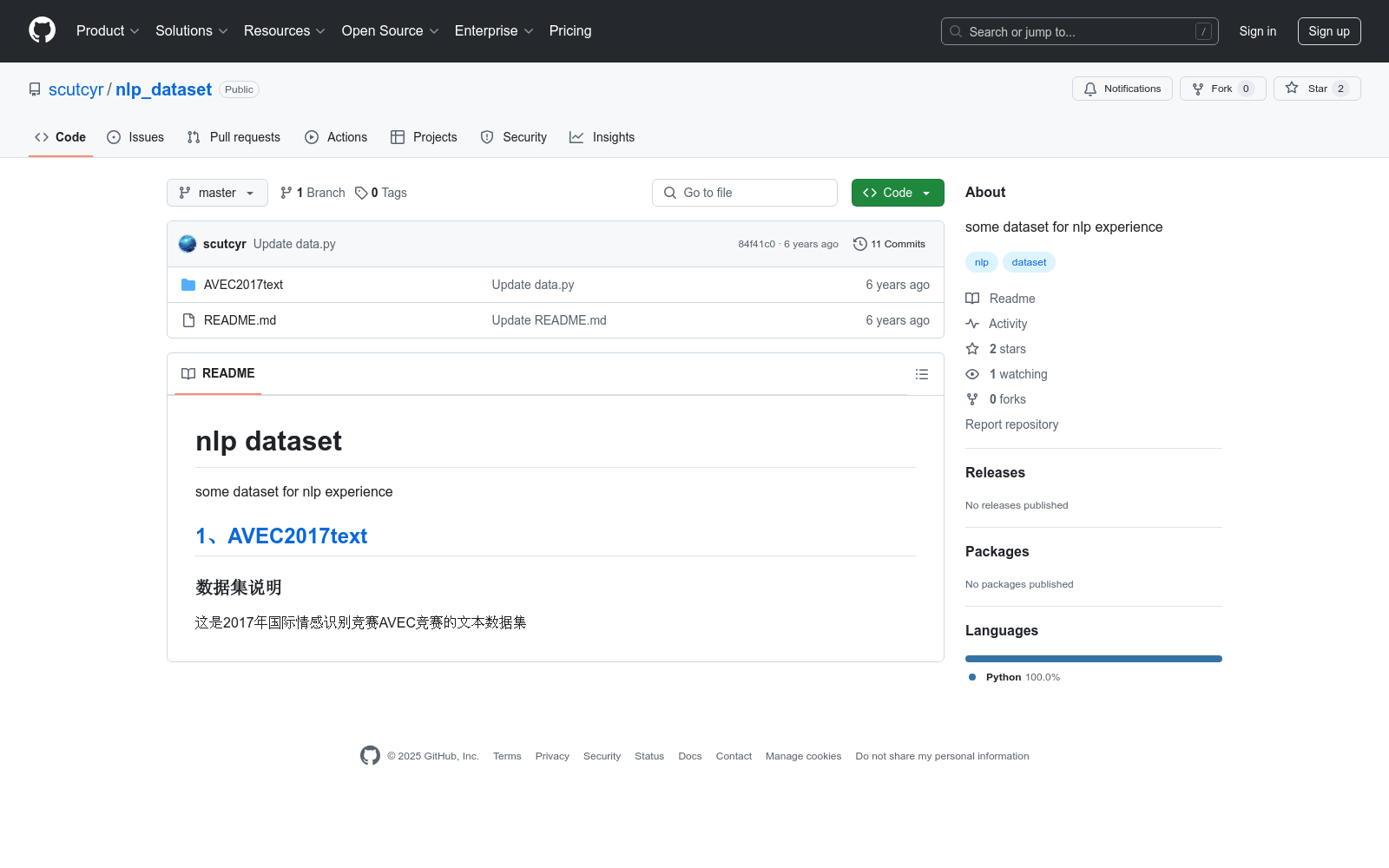Click the pulse icon beside Activity
Viewport: 1389px width, 868px height.
tap(972, 324)
